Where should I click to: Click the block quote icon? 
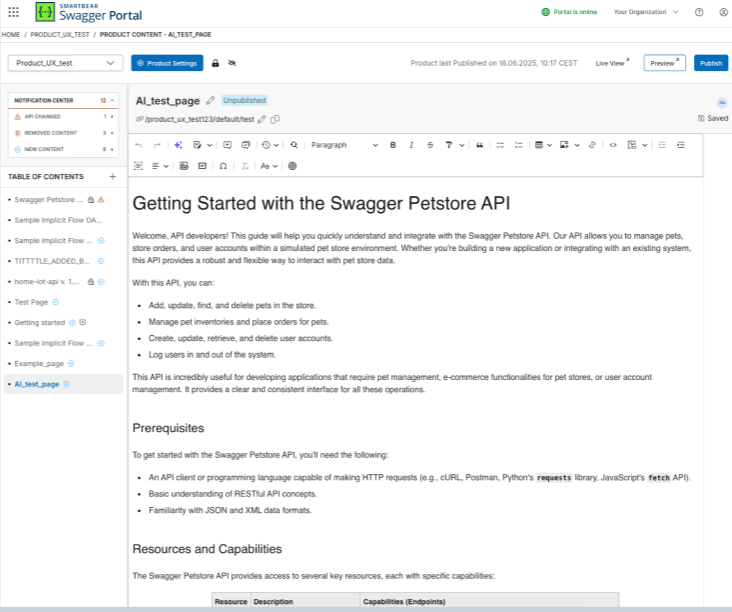[x=481, y=145]
